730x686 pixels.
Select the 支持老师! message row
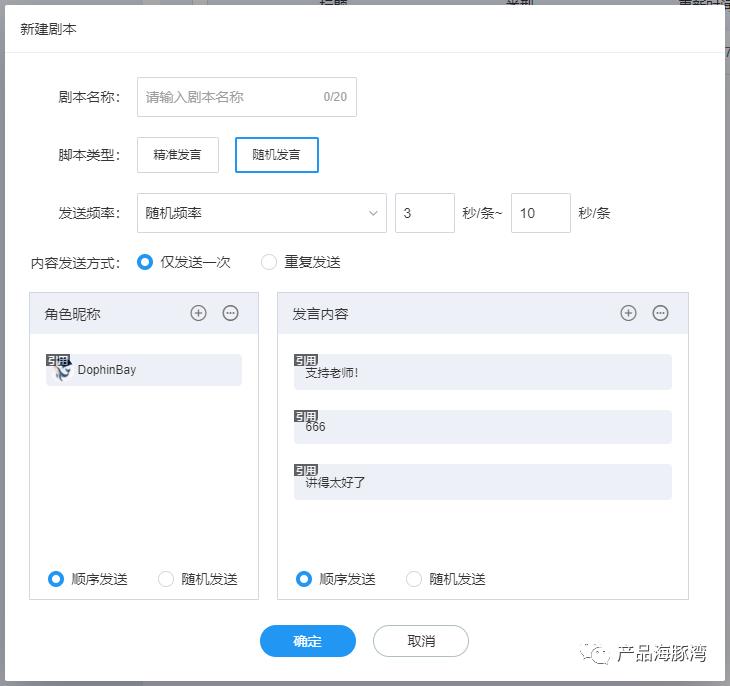pos(483,372)
